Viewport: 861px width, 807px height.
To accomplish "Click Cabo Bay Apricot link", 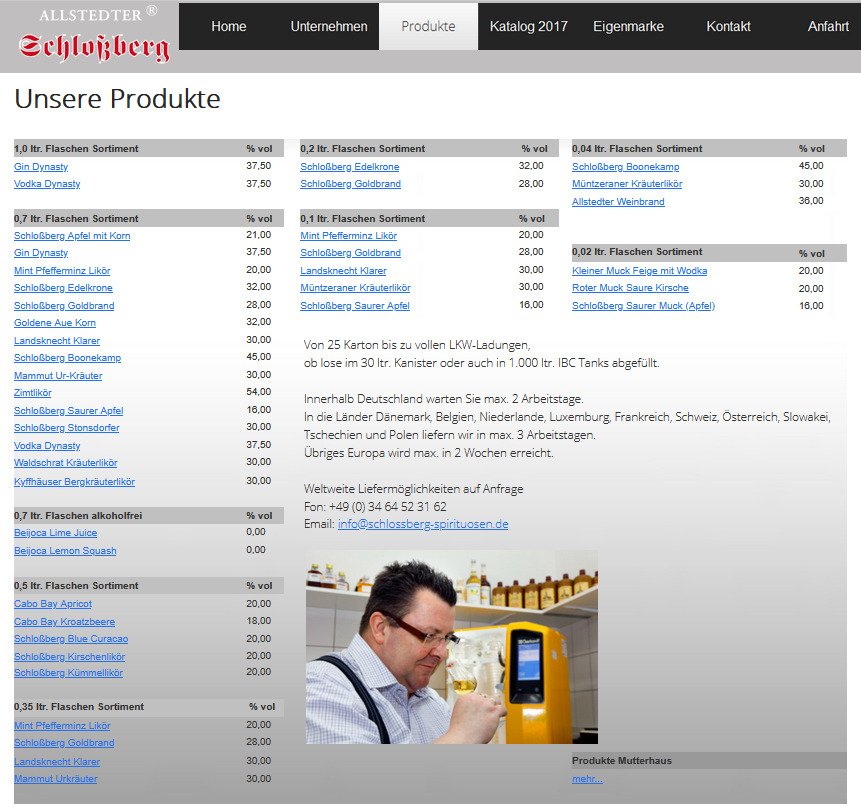I will [x=53, y=604].
